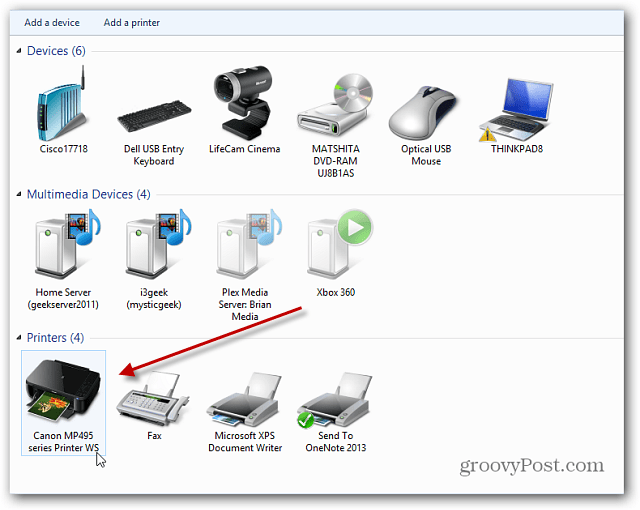Select the Dell USB Entry Keyboard icon
Viewport: 640px width, 510px height.
154,115
